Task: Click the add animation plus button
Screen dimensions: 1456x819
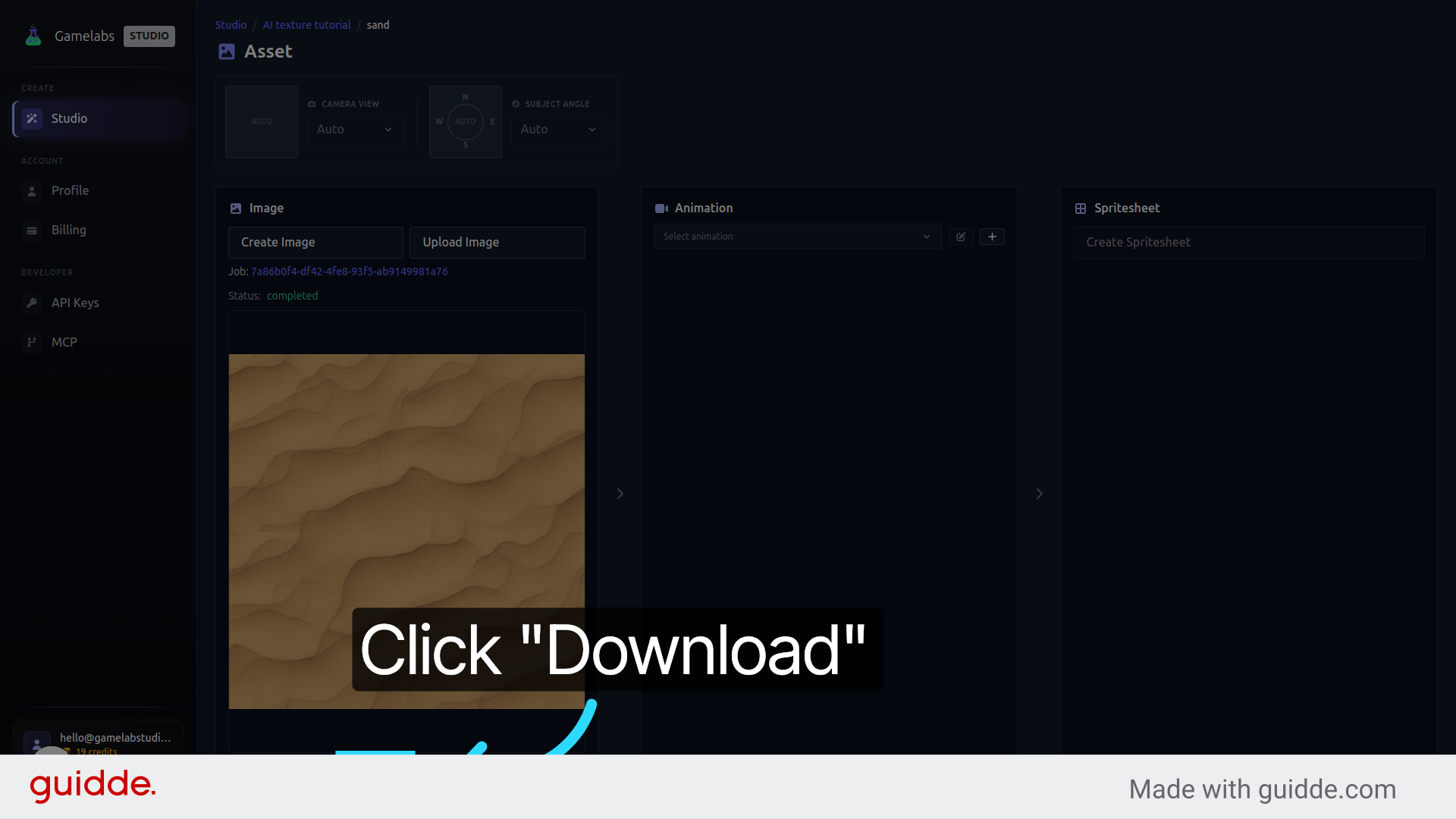Action: [x=992, y=237]
